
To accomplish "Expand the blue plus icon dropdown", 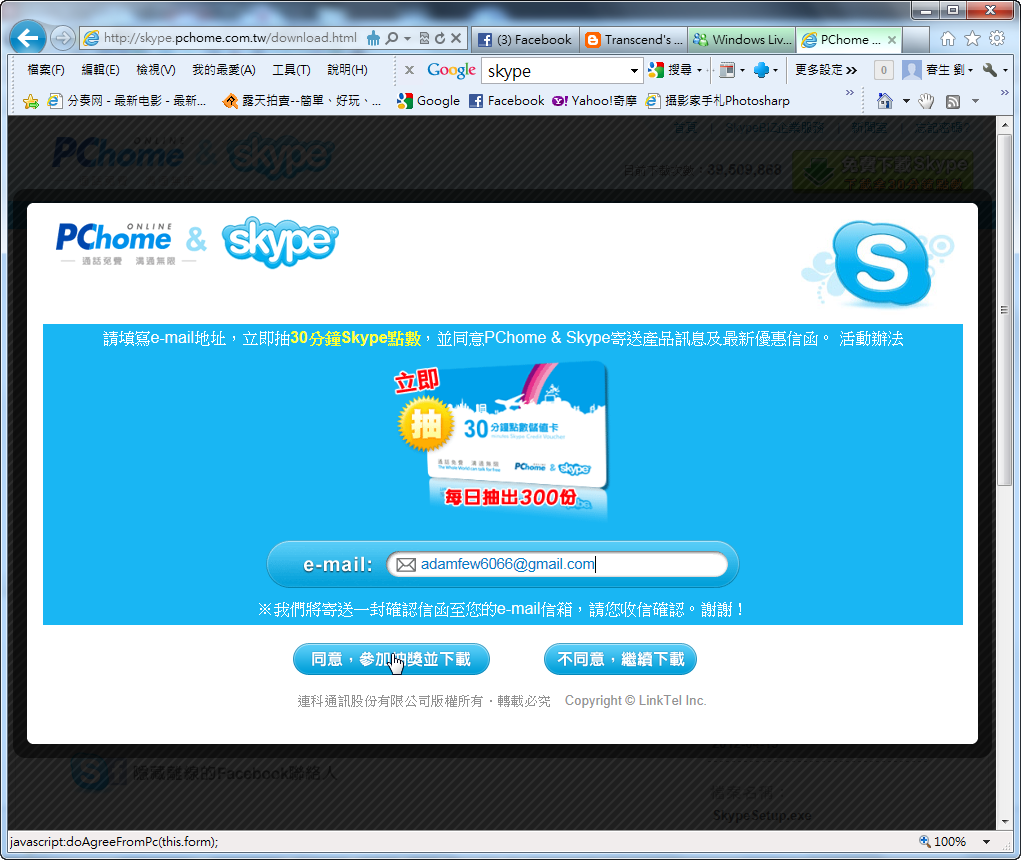I will click(776, 70).
